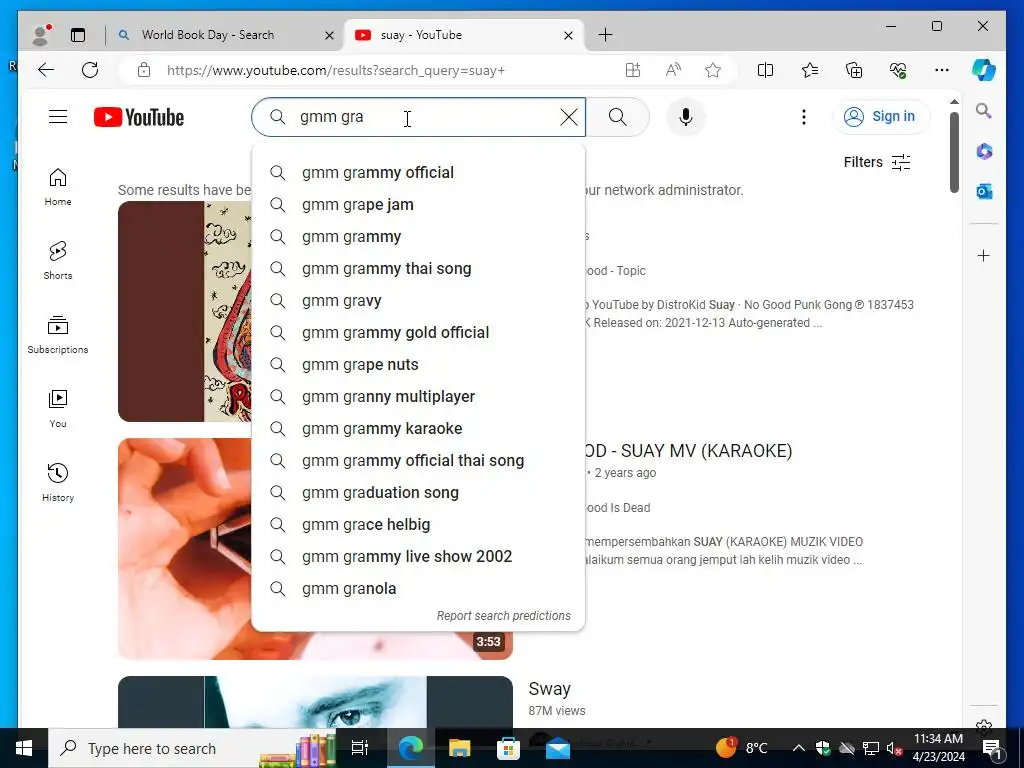Screen dimensions: 1024x768
Task: Open Microsoft Store from the taskbar
Action: click(x=508, y=748)
